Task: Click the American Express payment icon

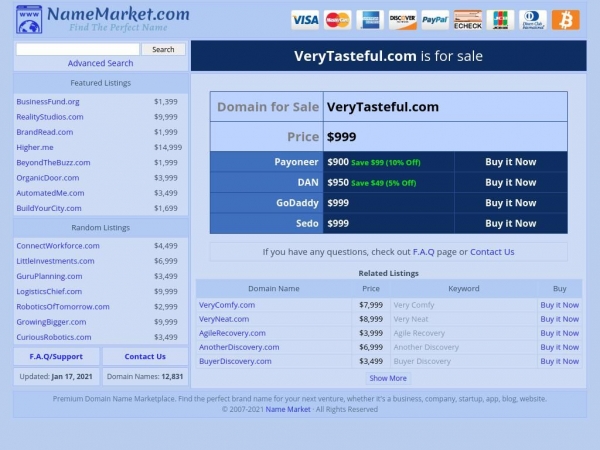Action: 370,20
